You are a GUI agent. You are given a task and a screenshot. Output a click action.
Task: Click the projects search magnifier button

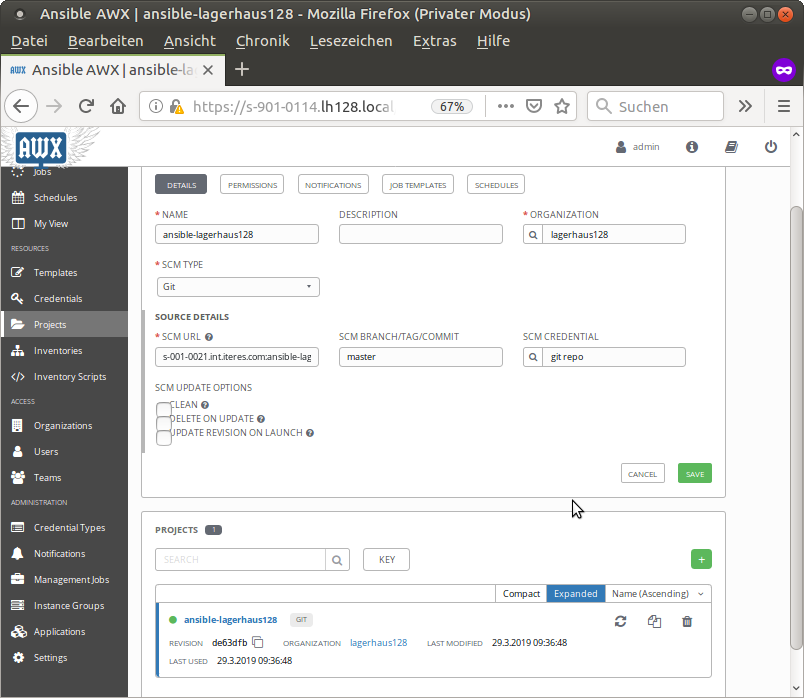337,560
